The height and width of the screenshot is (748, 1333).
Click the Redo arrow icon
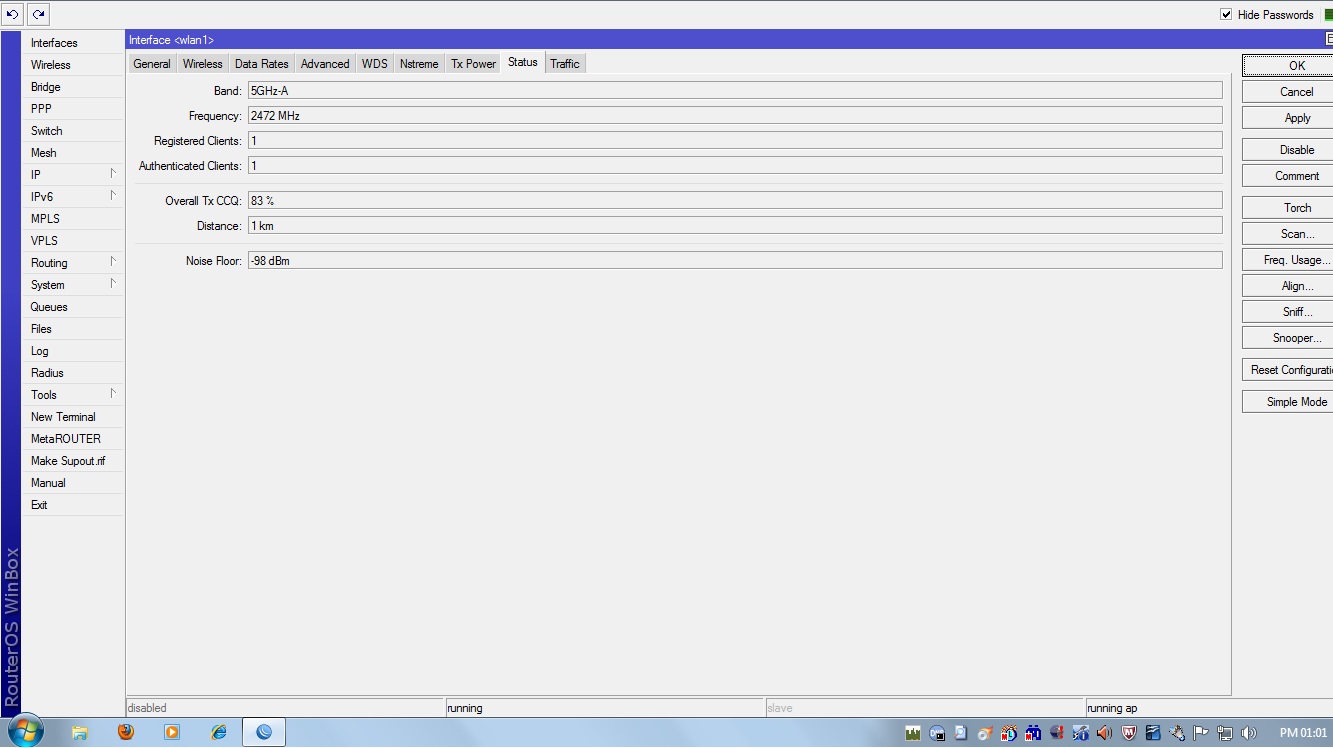click(x=38, y=14)
